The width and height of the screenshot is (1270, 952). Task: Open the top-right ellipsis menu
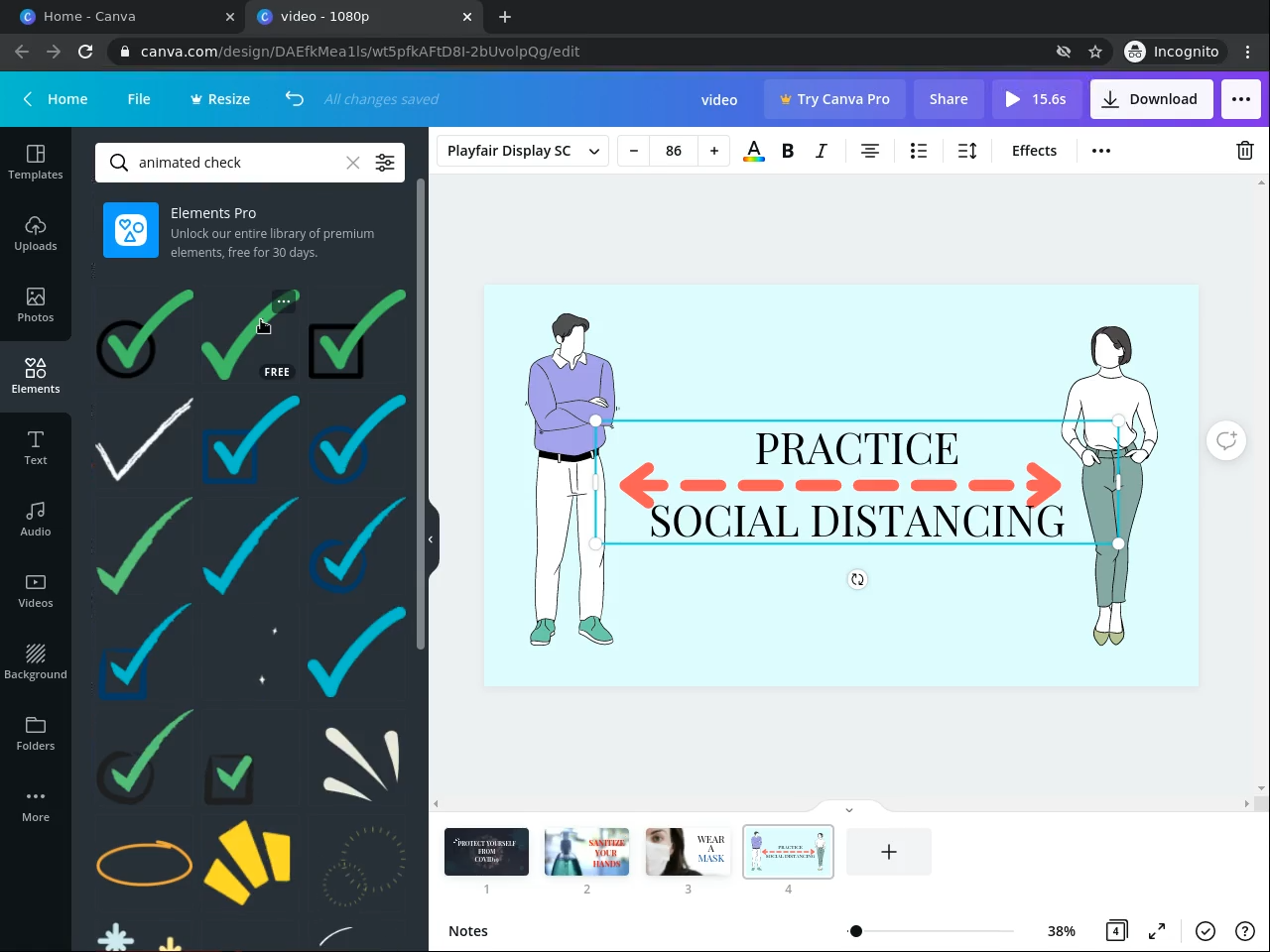coord(1241,99)
